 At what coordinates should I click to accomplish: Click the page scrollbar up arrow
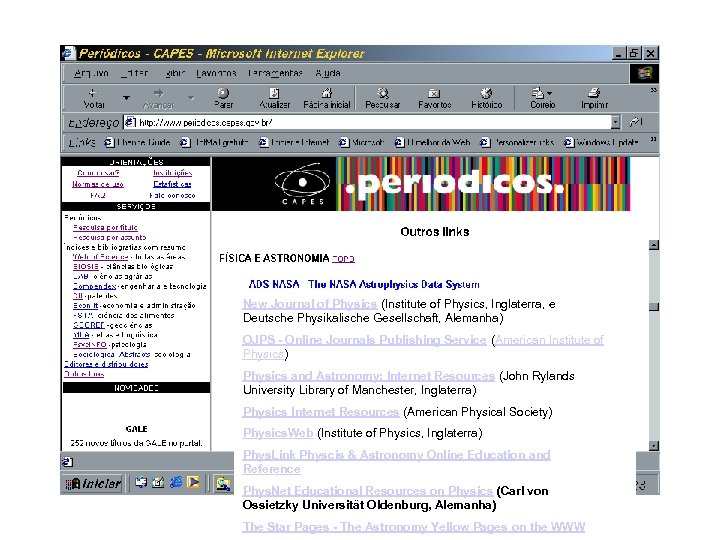(x=654, y=245)
